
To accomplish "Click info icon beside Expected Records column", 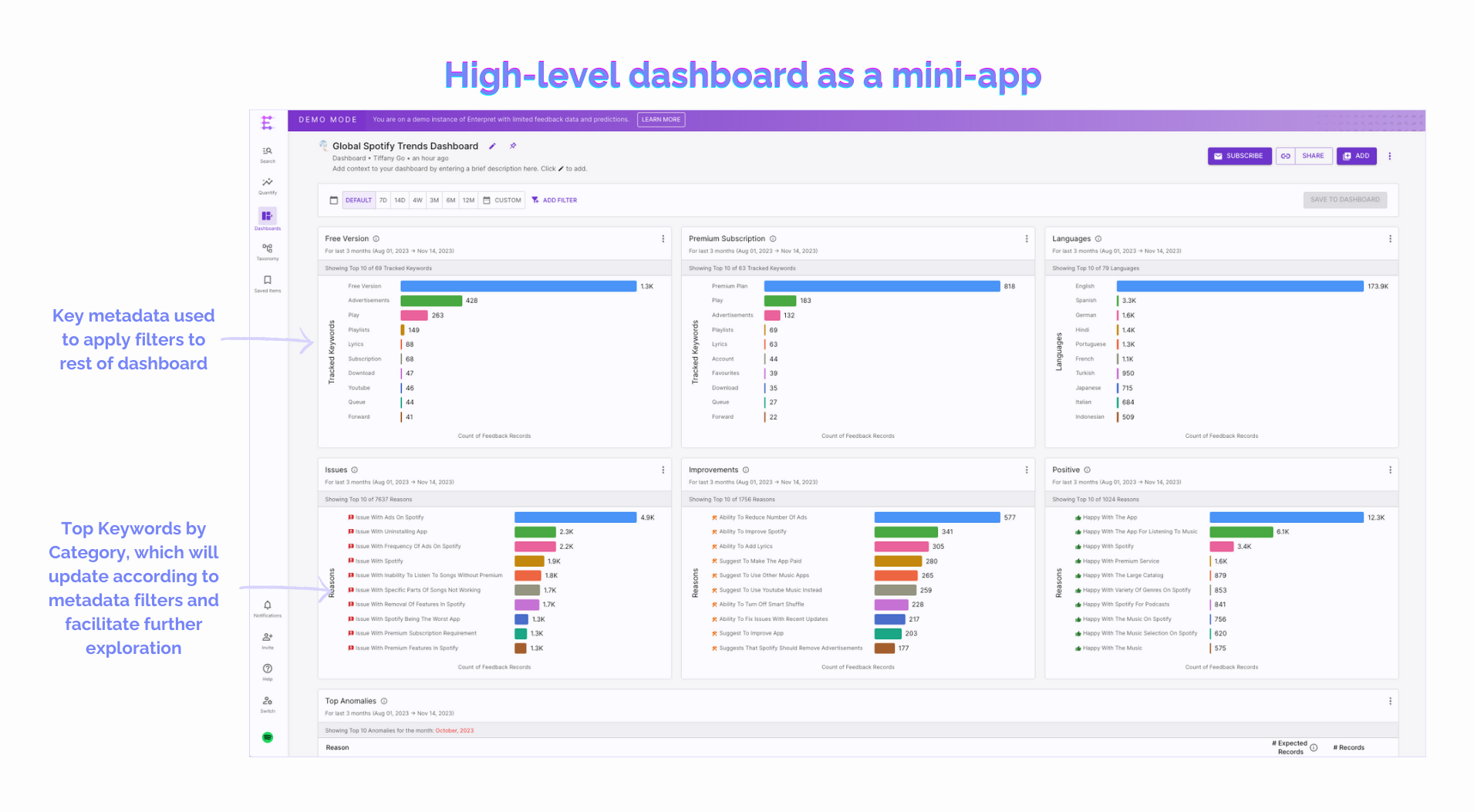I will click(x=1314, y=748).
